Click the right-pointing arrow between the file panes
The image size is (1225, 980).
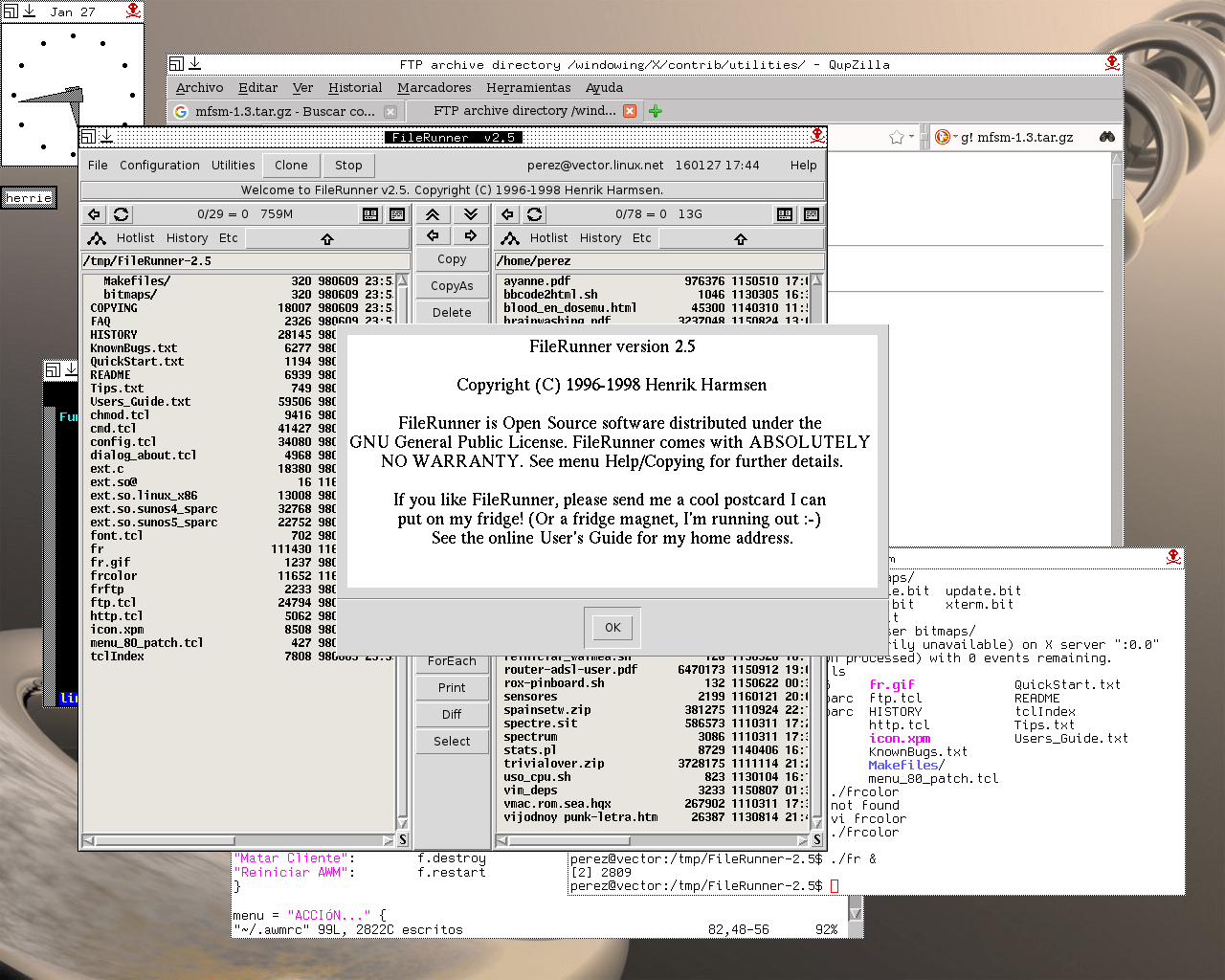[x=471, y=235]
